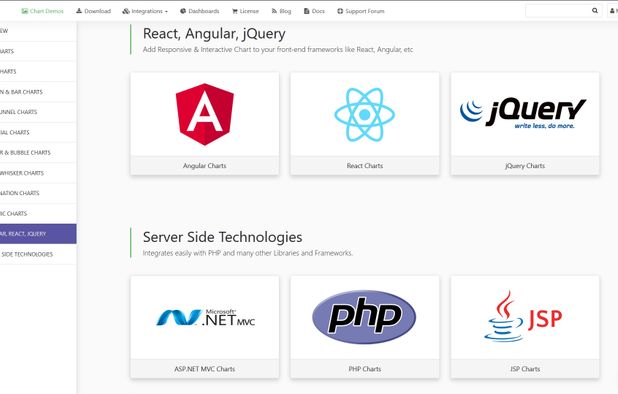Click the user icon at top right

click(612, 11)
